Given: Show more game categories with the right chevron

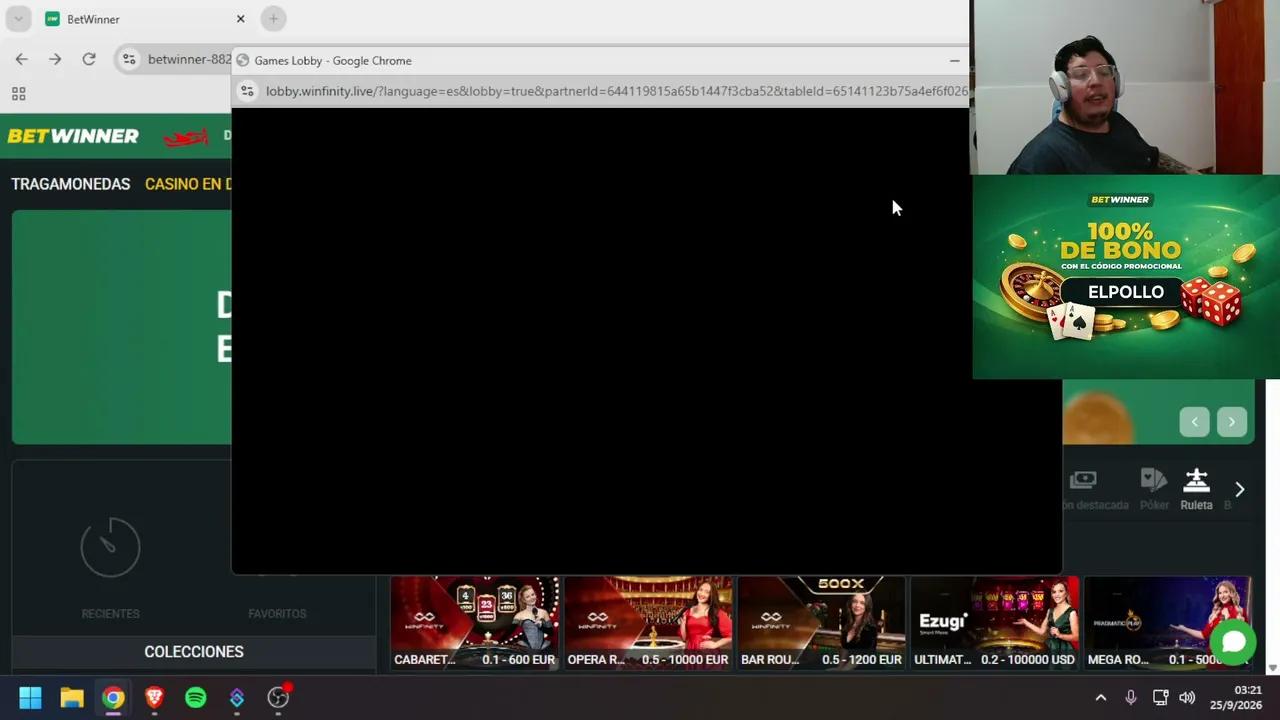Looking at the screenshot, I should 1240,489.
